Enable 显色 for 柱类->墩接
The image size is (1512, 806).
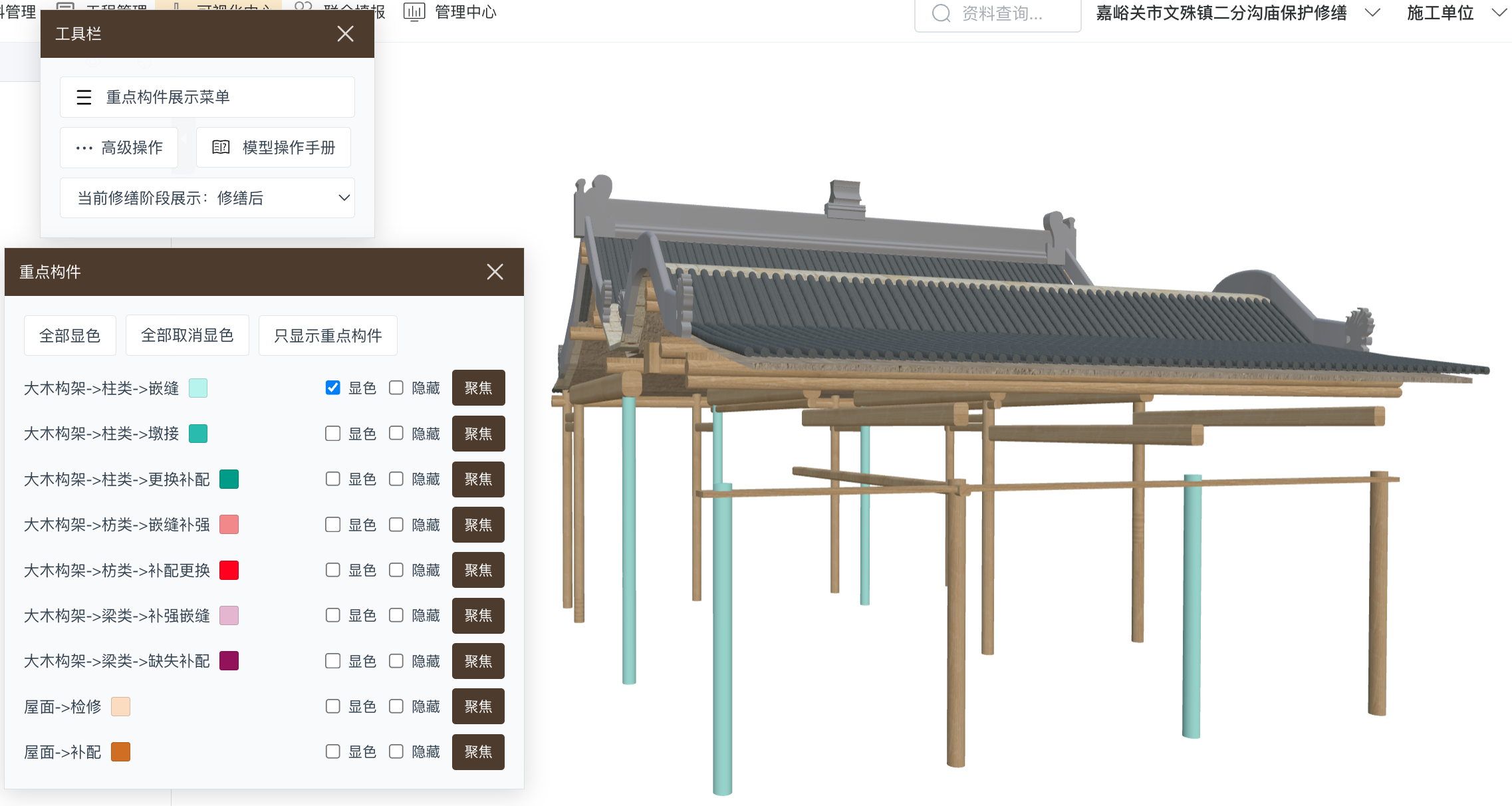[x=332, y=434]
